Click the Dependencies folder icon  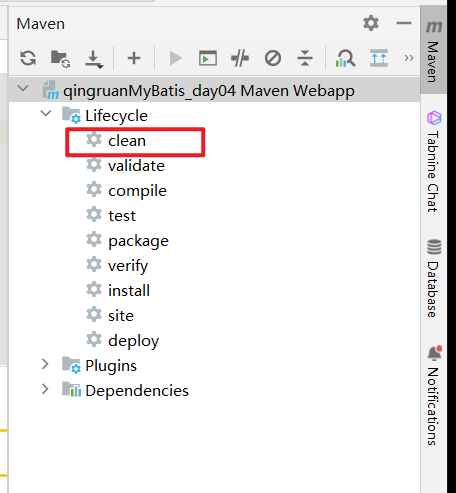[x=71, y=389]
